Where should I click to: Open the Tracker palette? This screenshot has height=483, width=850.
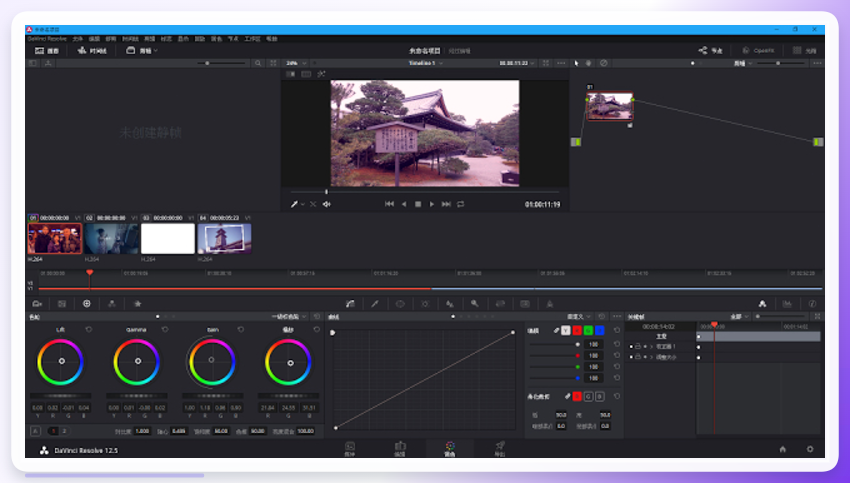click(x=425, y=304)
